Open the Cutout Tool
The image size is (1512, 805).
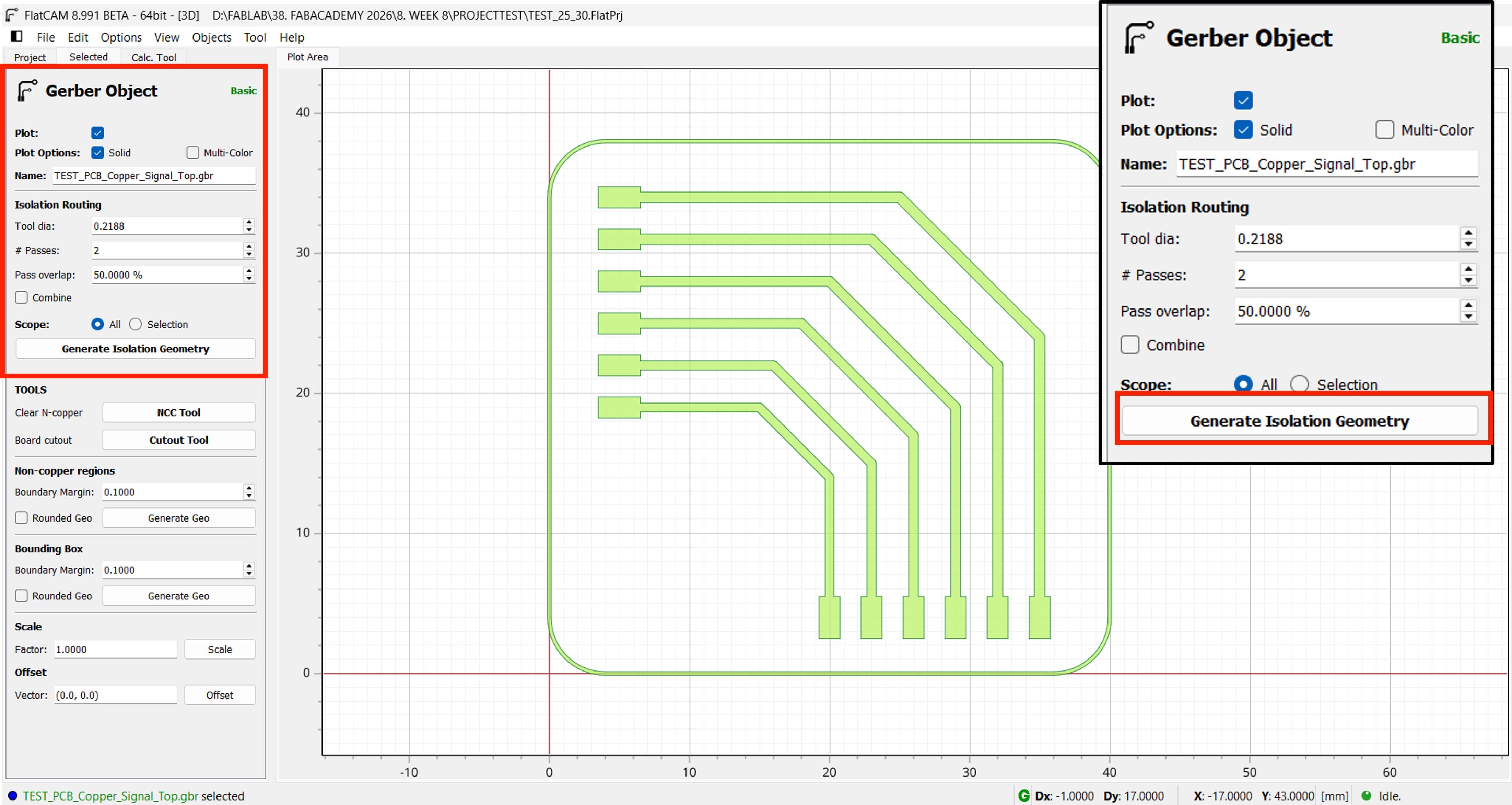178,440
